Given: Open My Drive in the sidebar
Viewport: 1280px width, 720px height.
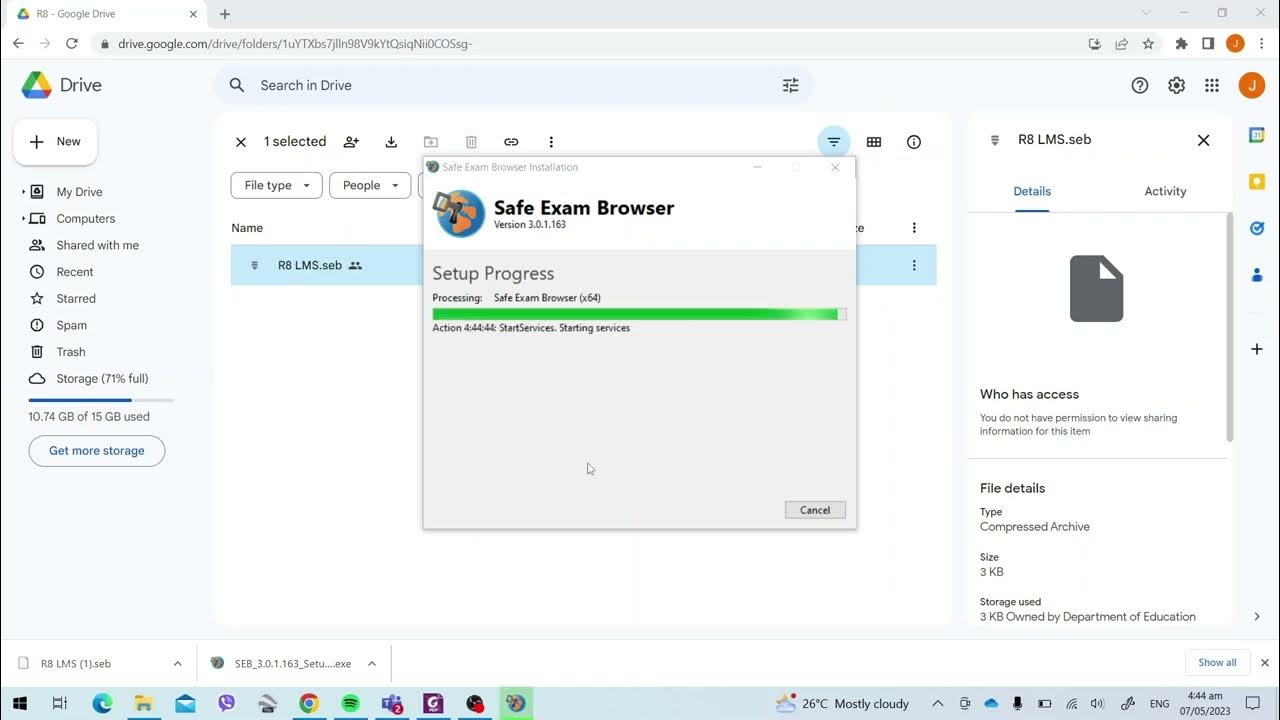Looking at the screenshot, I should 79,192.
